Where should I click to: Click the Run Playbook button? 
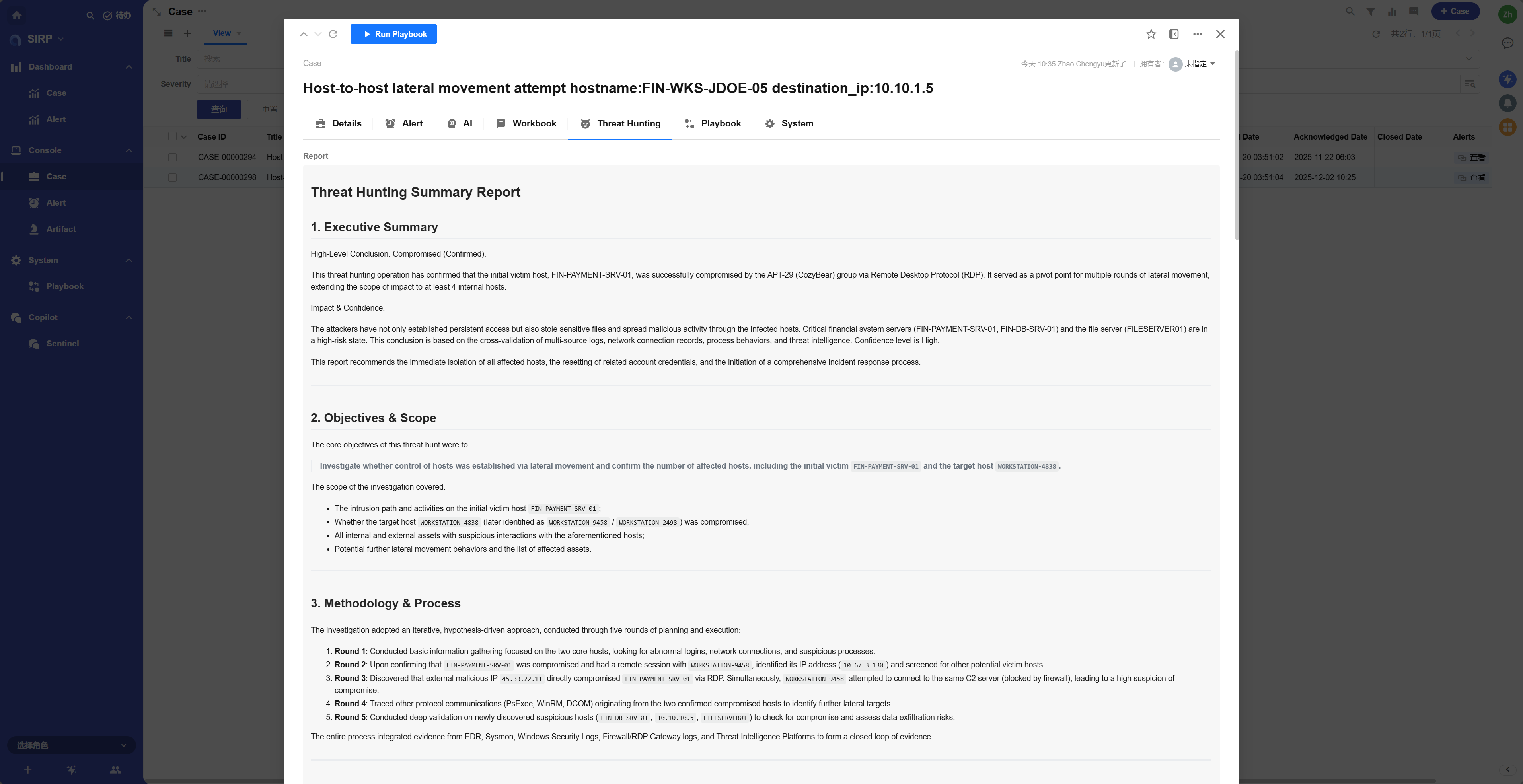393,34
